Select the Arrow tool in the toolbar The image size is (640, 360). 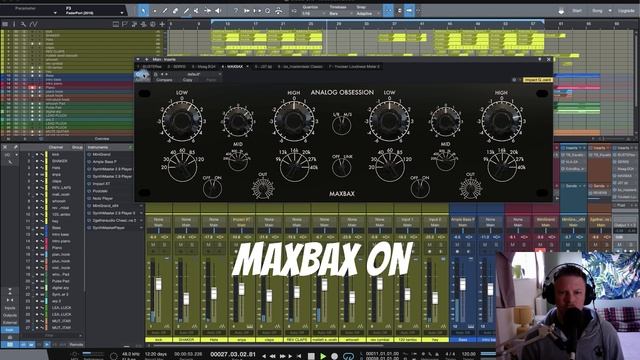pos(143,11)
